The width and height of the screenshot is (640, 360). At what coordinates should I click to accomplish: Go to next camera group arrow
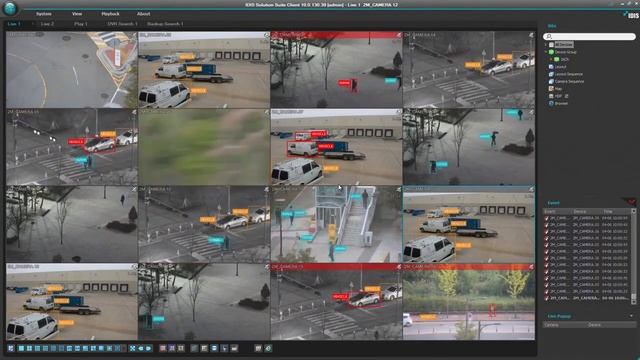149,348
